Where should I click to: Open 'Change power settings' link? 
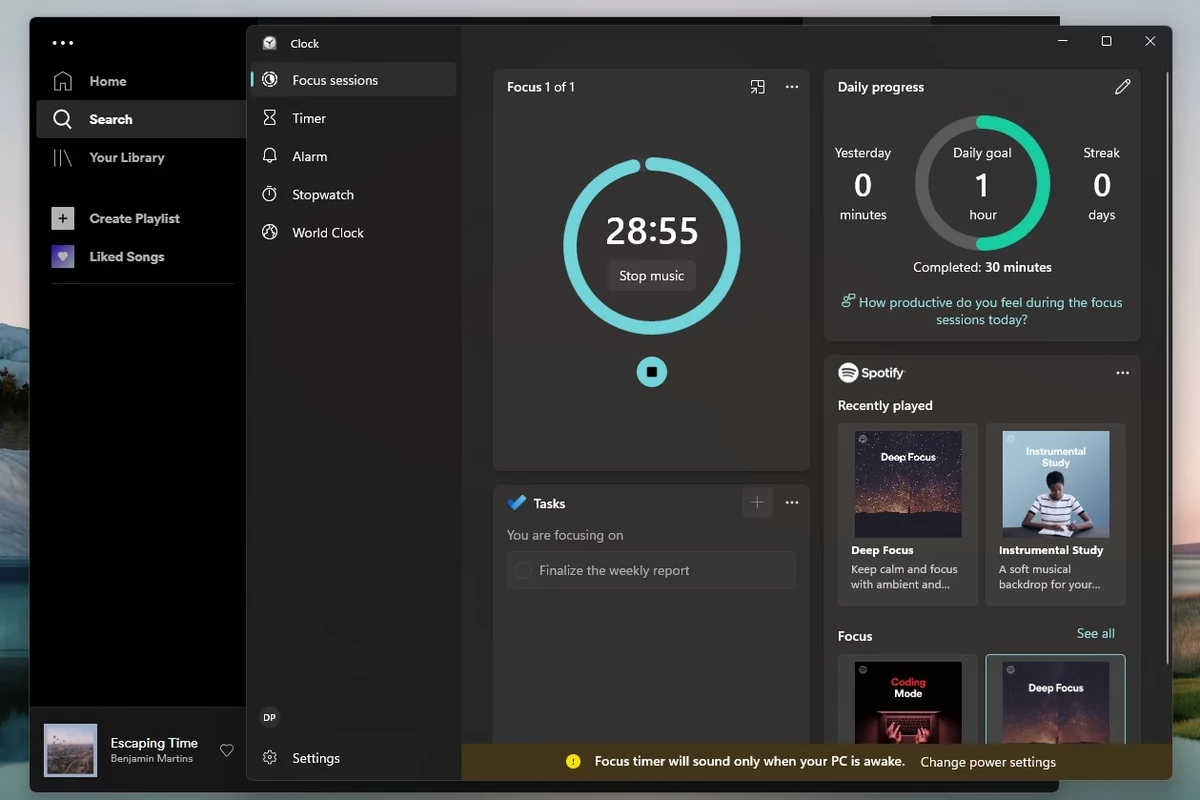click(988, 761)
